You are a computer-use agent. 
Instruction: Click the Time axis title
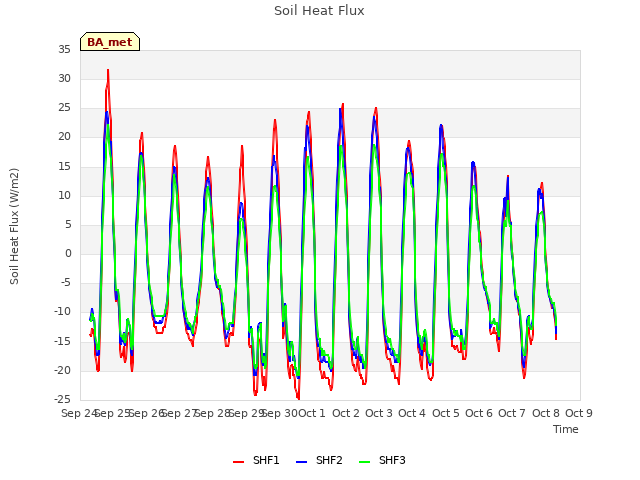pyautogui.click(x=566, y=429)
